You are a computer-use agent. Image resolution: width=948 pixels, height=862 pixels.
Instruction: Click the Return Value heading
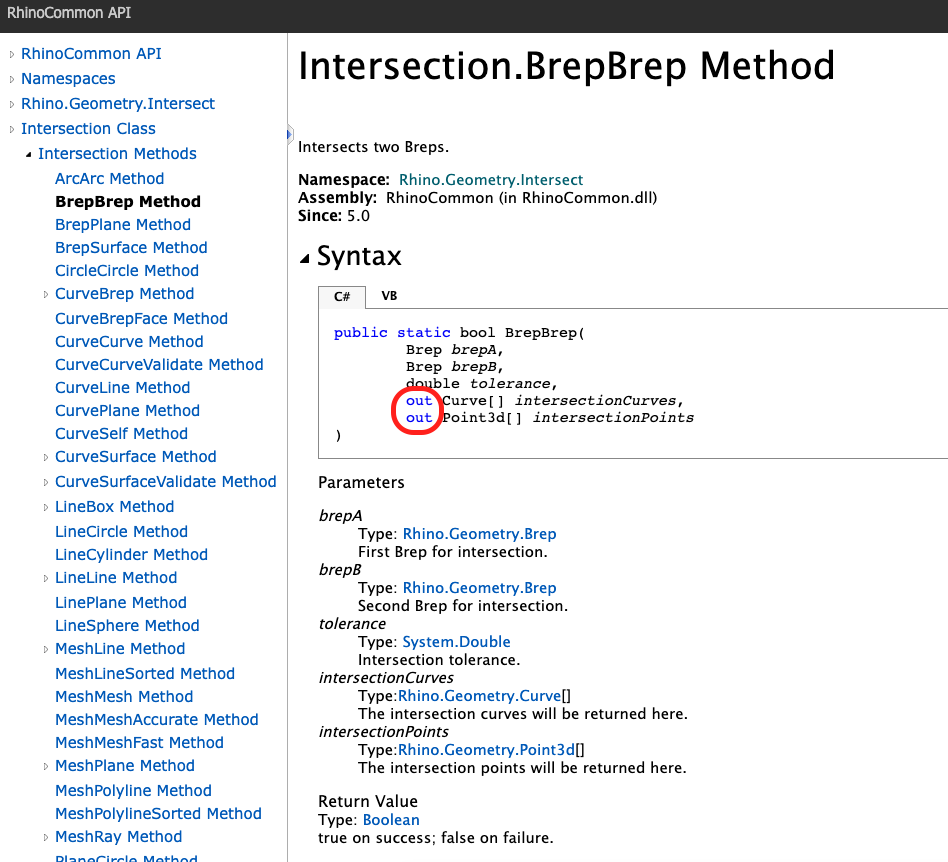[x=368, y=802]
